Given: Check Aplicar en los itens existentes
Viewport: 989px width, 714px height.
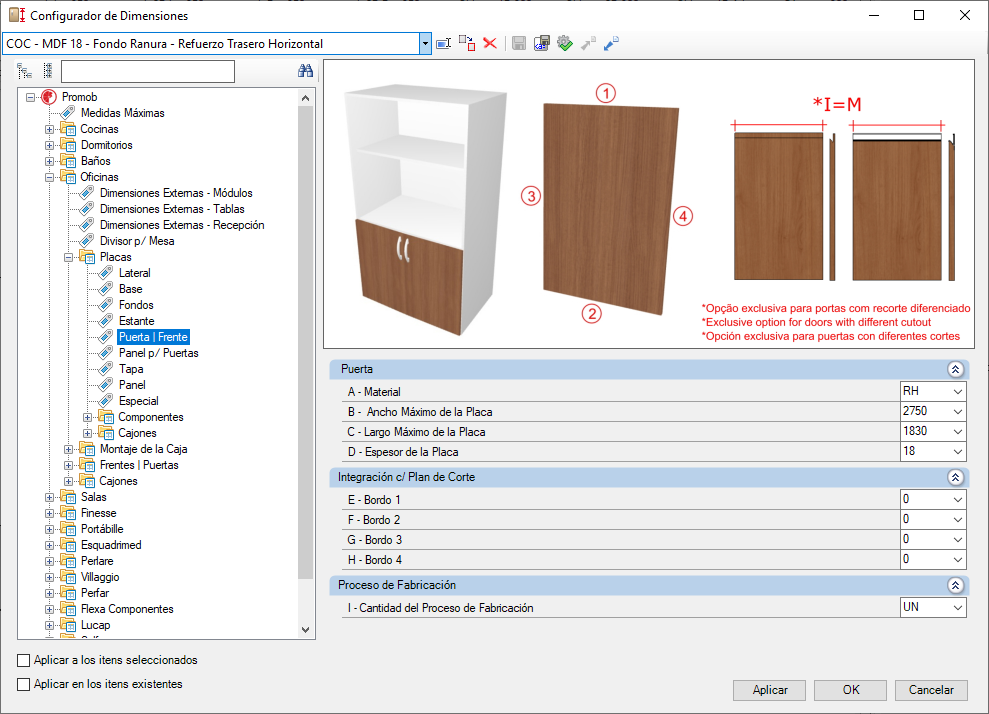Looking at the screenshot, I should [23, 684].
